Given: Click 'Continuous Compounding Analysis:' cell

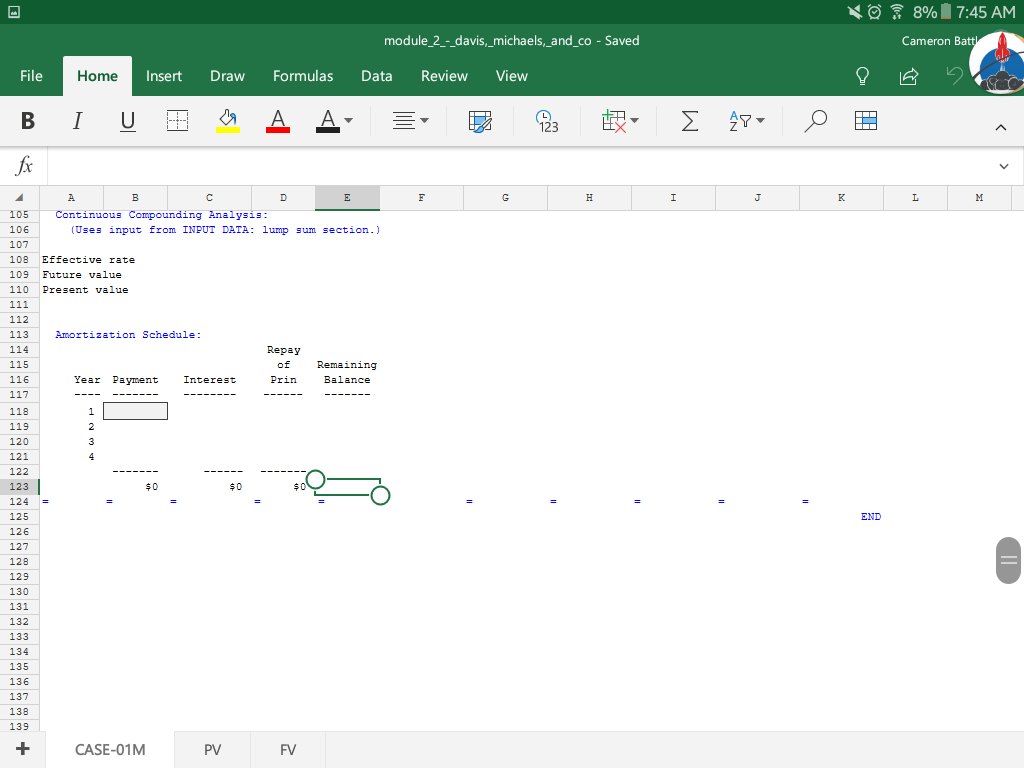Looking at the screenshot, I should (x=161, y=215).
